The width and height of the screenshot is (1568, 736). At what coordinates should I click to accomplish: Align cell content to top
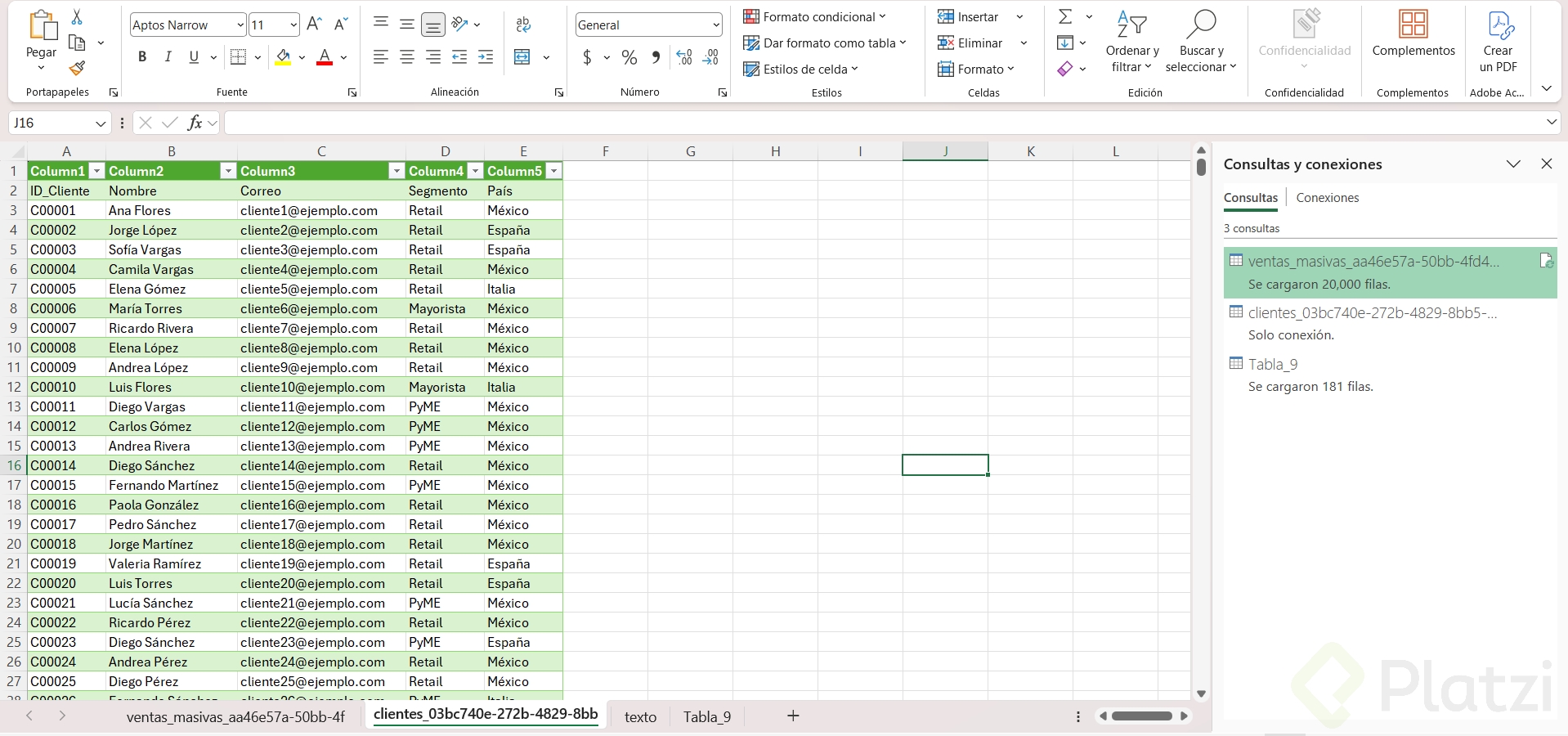point(381,25)
